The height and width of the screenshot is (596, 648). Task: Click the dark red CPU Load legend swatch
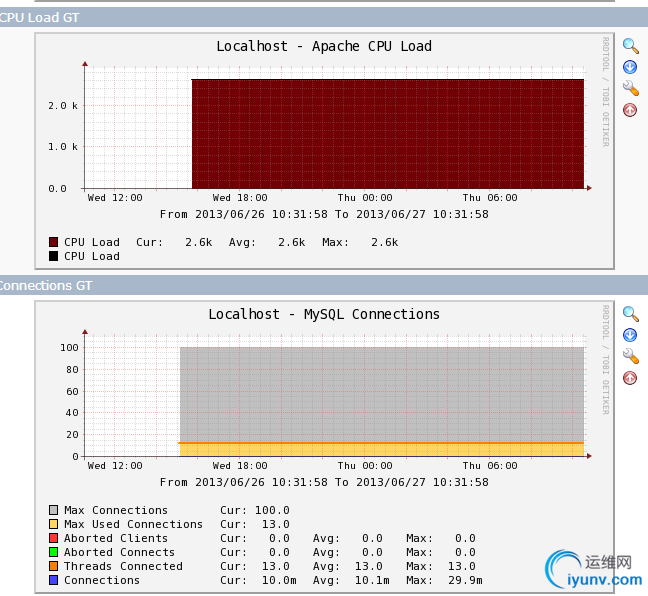(53, 242)
